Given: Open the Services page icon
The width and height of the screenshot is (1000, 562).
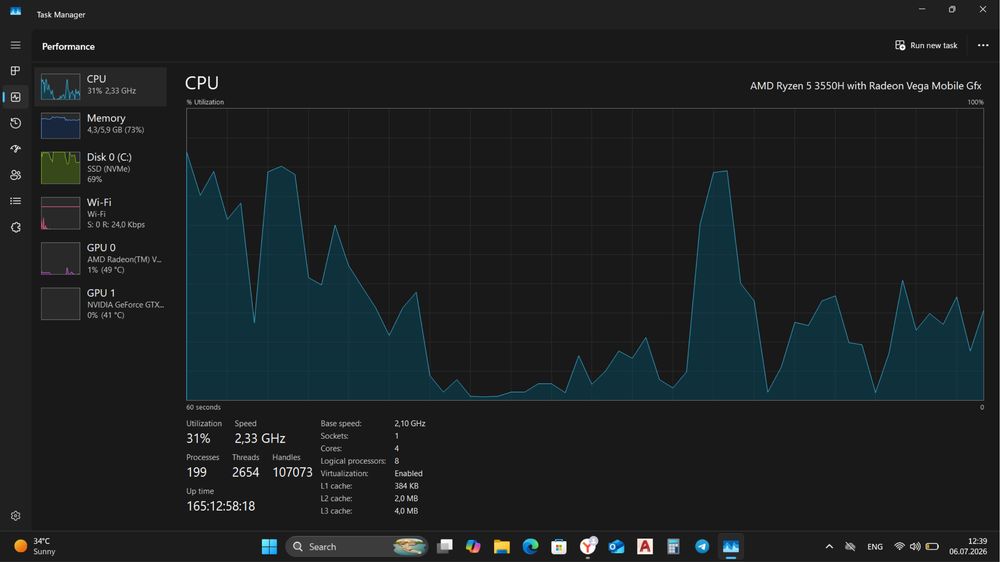Looking at the screenshot, I should point(15,227).
